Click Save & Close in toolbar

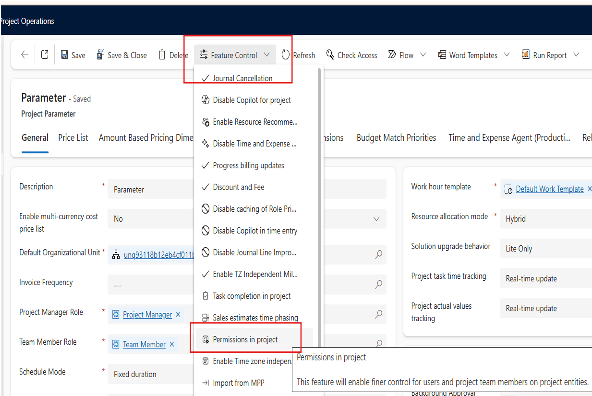[x=122, y=55]
